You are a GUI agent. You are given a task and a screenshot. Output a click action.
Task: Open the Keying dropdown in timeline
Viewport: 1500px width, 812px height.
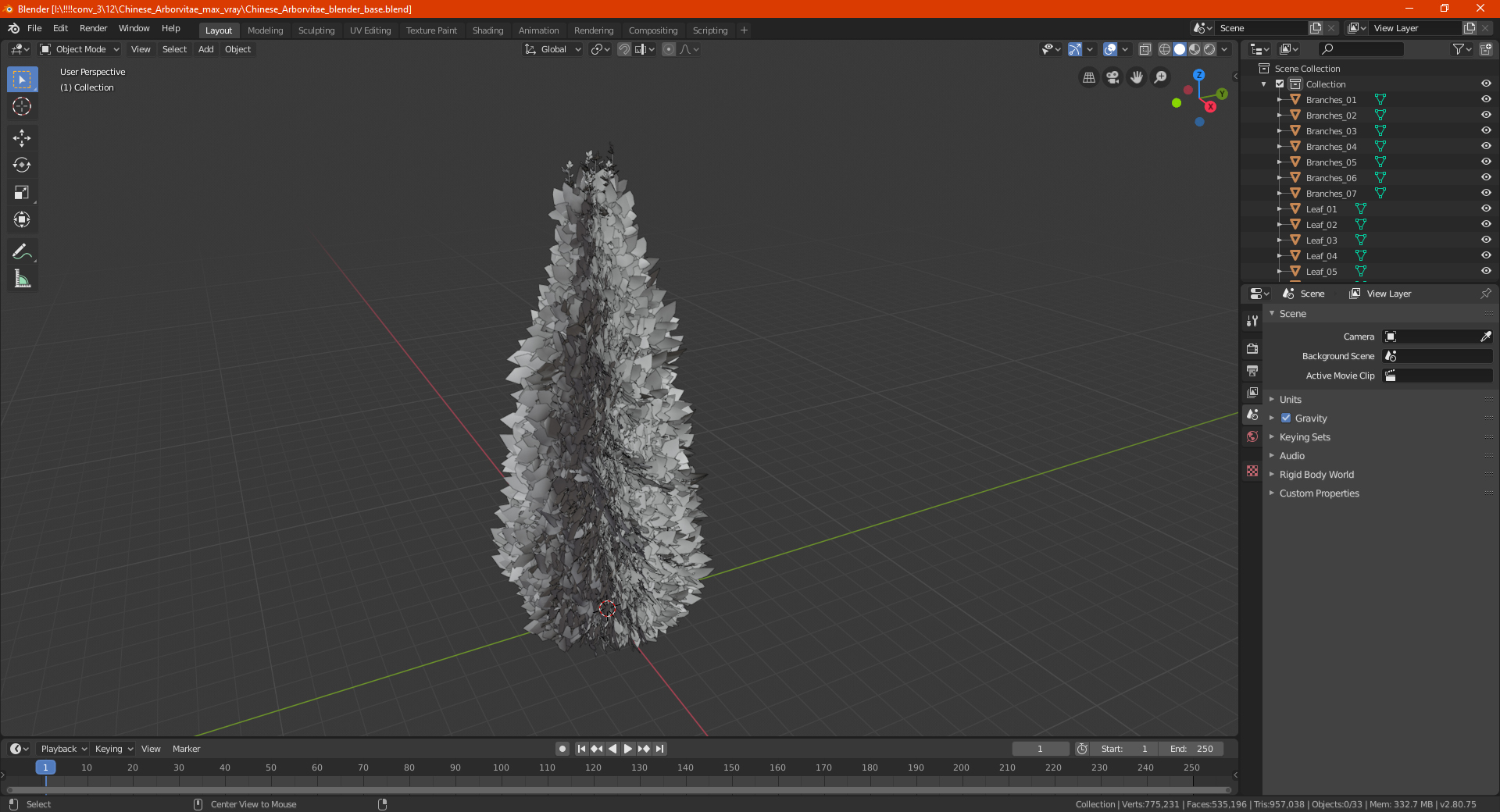[113, 749]
